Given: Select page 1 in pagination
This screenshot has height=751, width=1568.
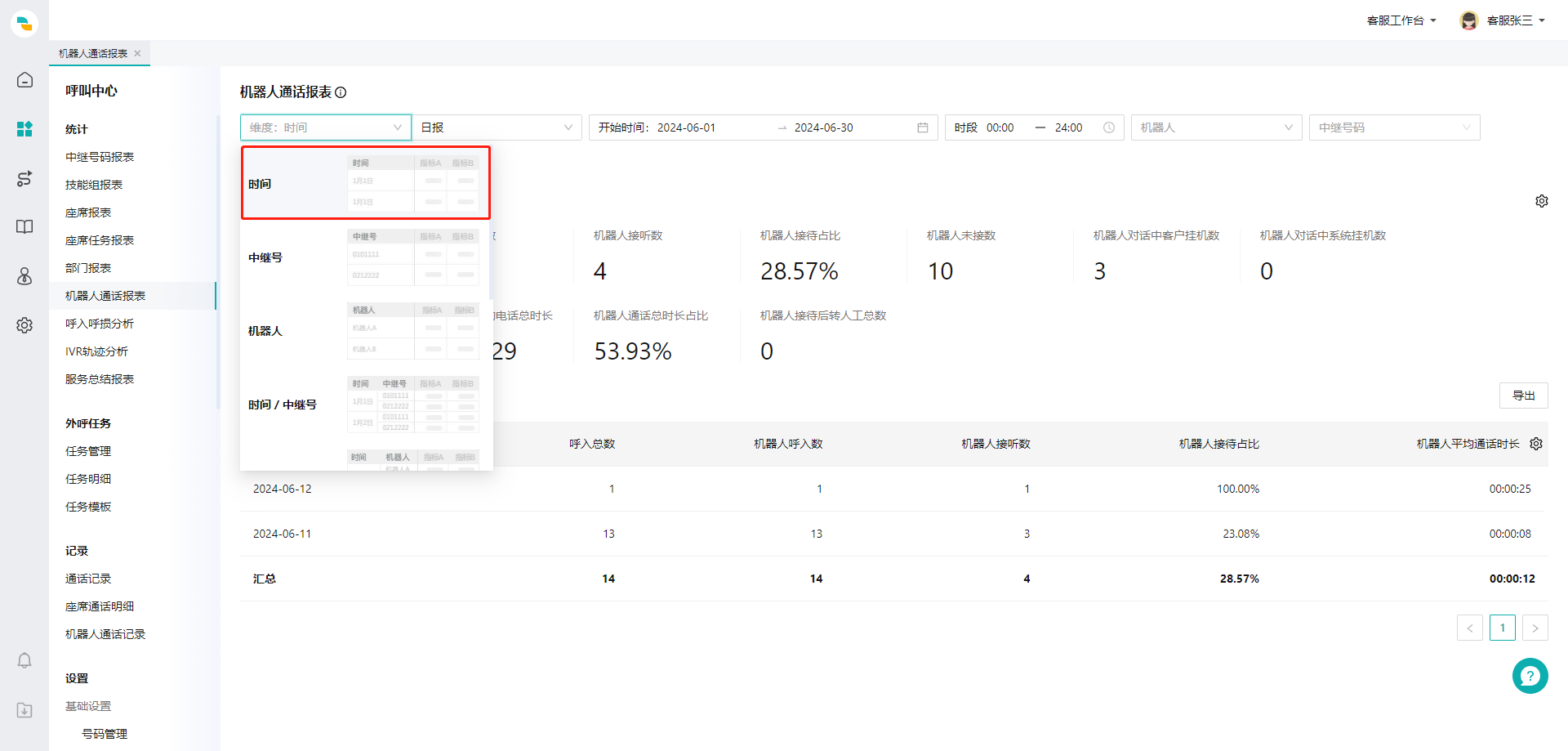Looking at the screenshot, I should click(1503, 628).
